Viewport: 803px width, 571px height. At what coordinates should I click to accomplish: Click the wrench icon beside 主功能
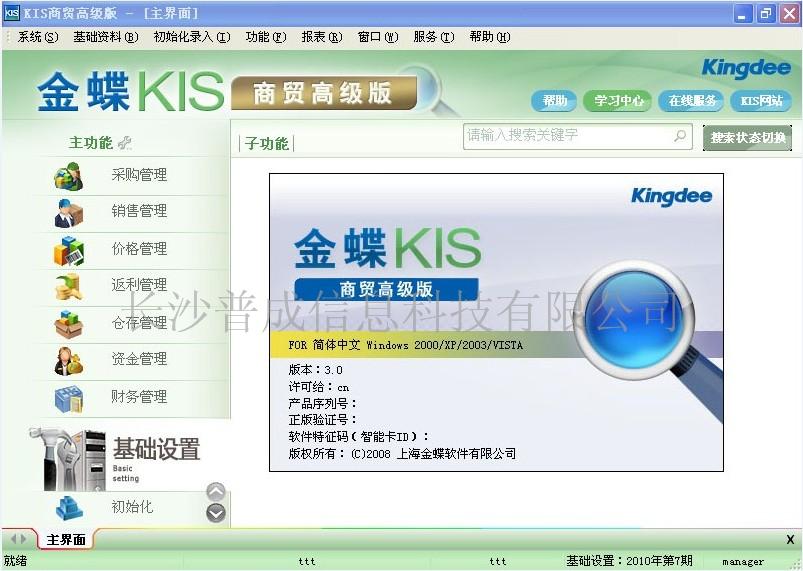click(125, 143)
